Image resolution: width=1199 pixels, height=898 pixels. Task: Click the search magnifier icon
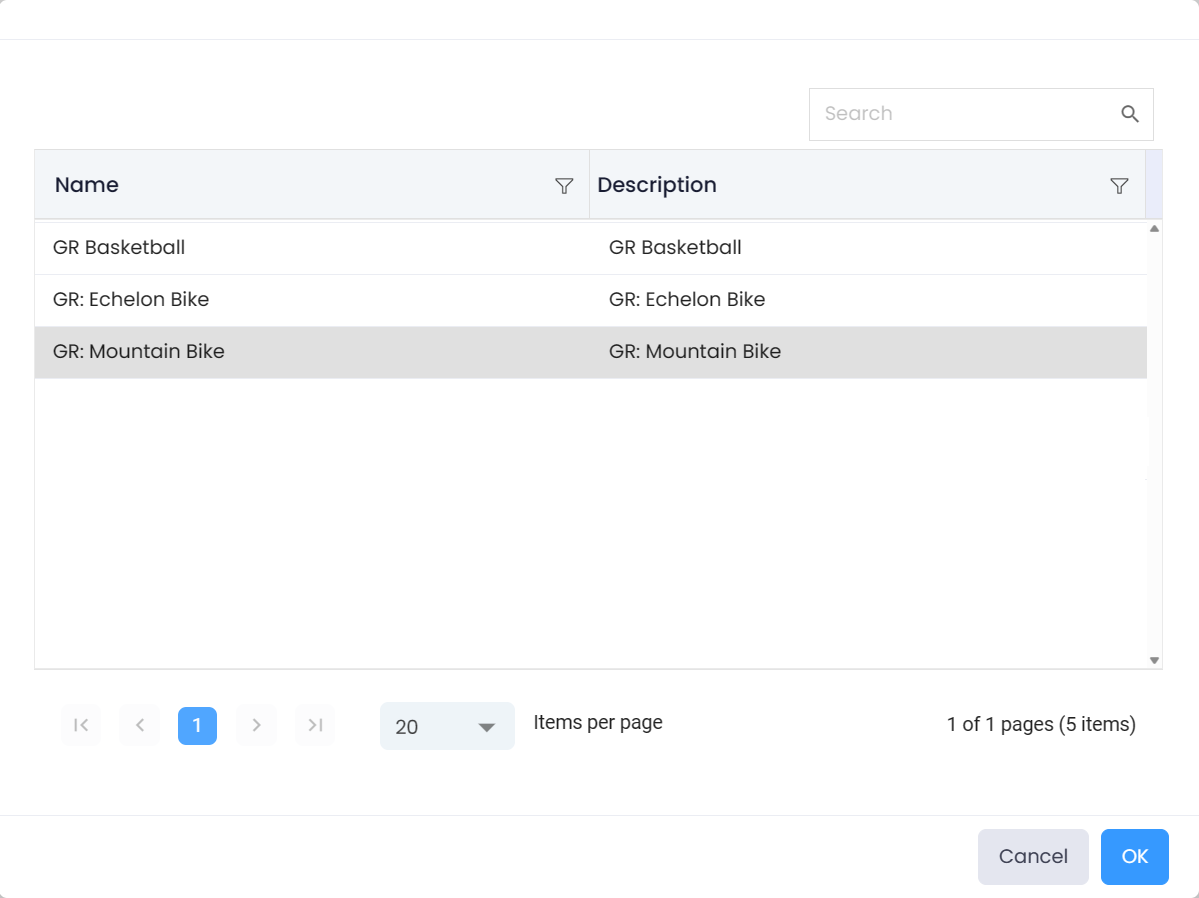click(x=1130, y=114)
